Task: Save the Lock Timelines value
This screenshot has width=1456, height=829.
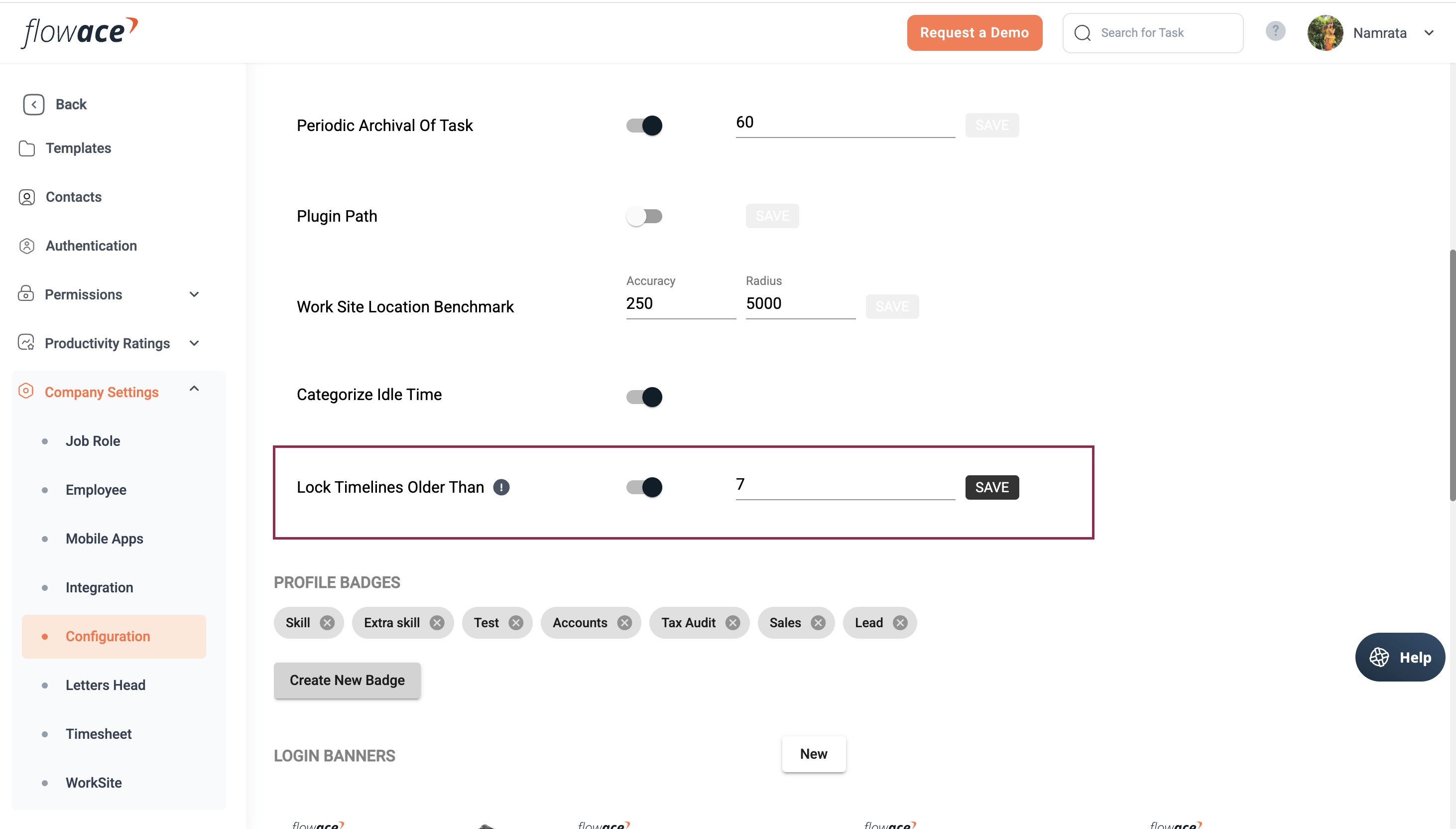Action: [x=992, y=487]
